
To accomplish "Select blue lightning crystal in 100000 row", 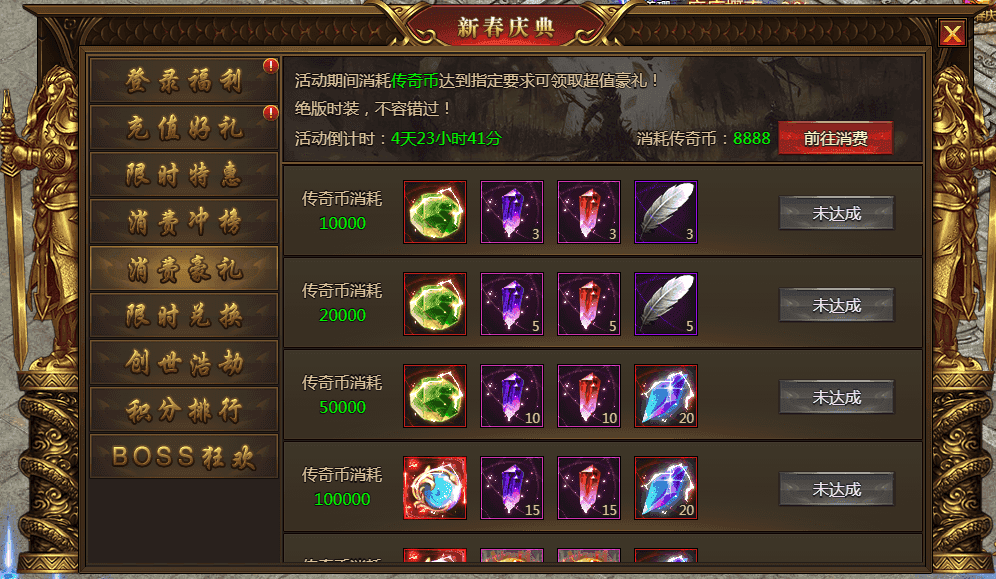I will point(666,488).
